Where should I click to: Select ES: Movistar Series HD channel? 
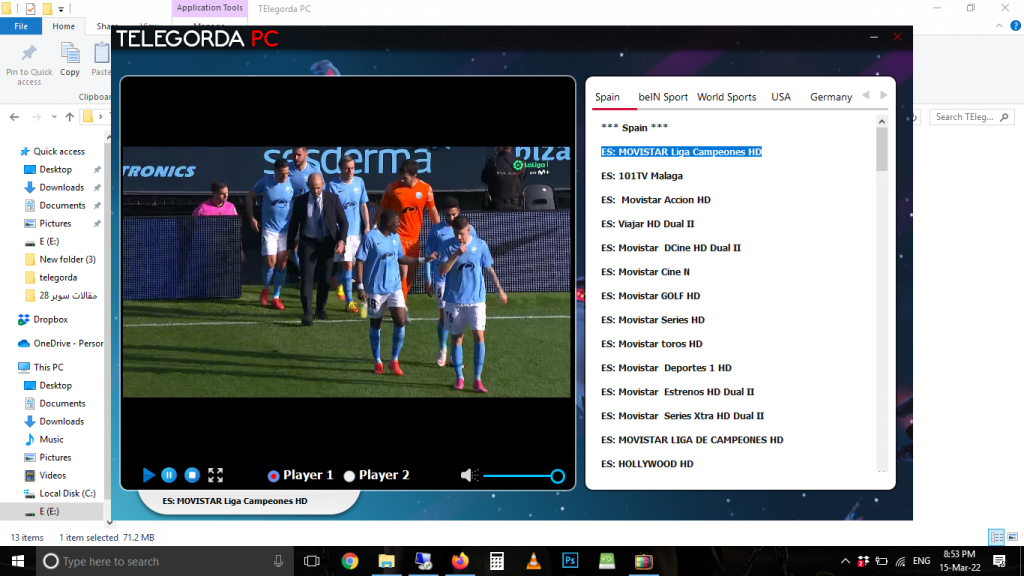coord(653,320)
